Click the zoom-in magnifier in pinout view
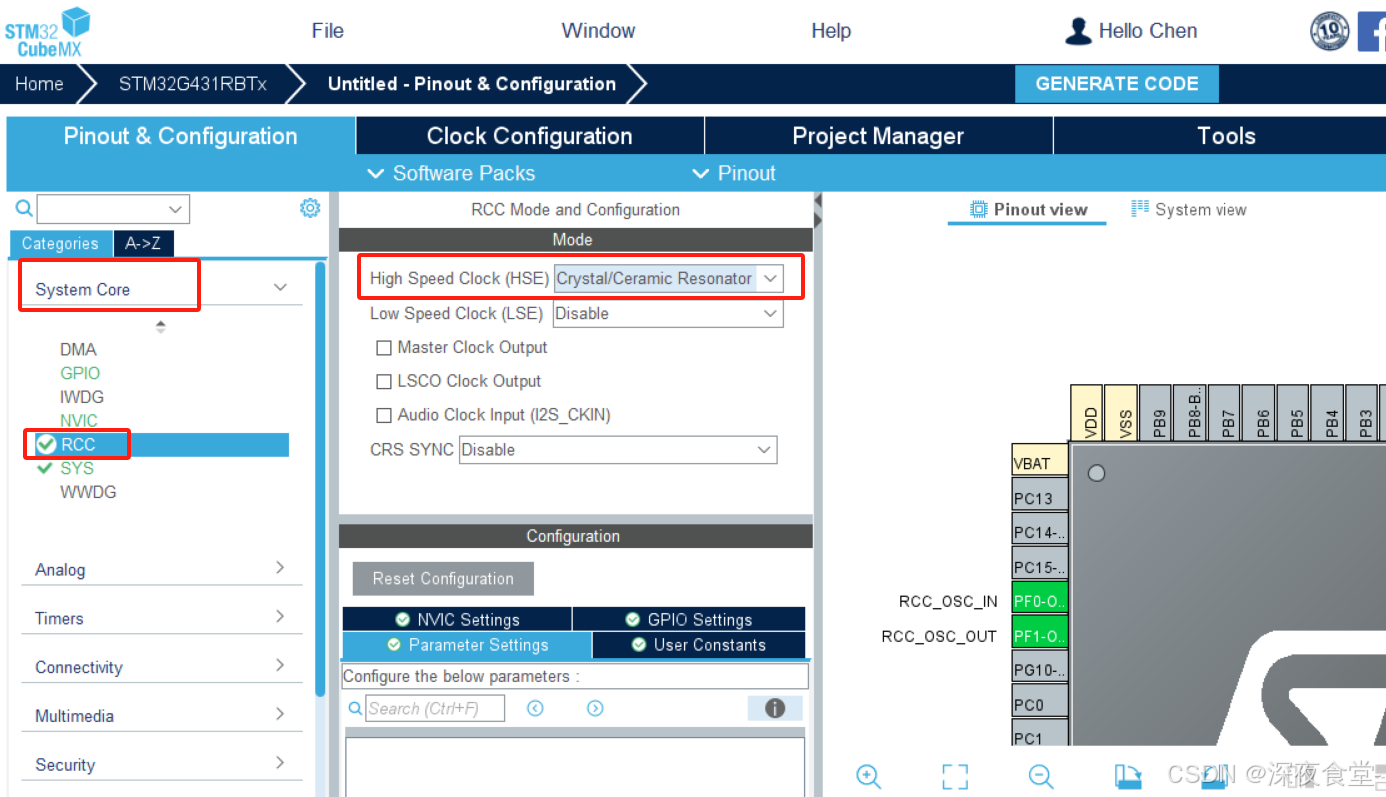The width and height of the screenshot is (1386, 797). point(868,776)
